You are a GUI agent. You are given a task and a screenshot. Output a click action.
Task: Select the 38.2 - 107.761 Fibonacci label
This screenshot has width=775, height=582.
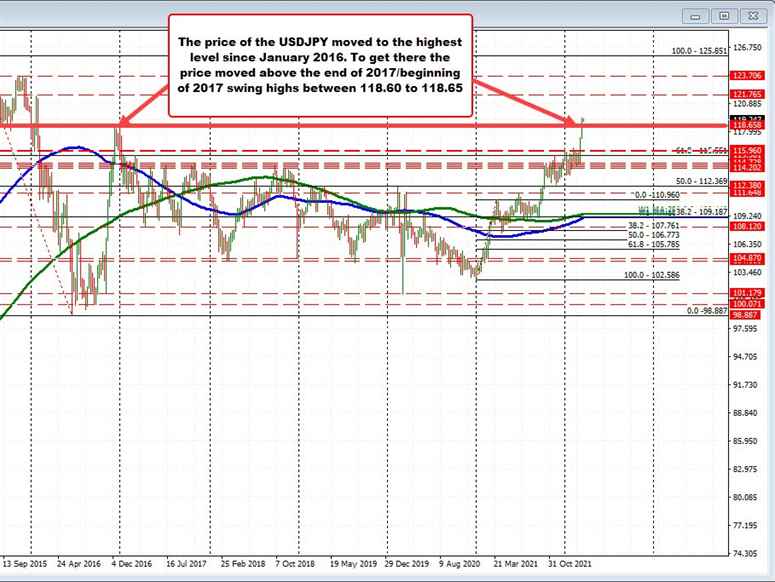coord(654,226)
